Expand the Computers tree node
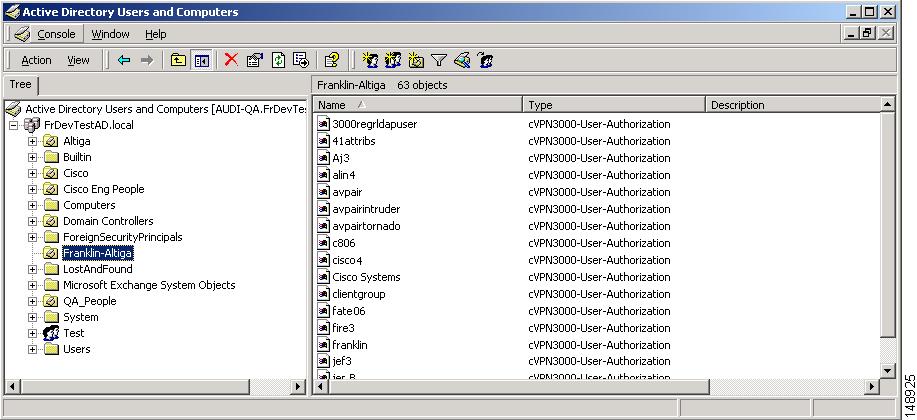This screenshot has width=917, height=420. (x=33, y=205)
